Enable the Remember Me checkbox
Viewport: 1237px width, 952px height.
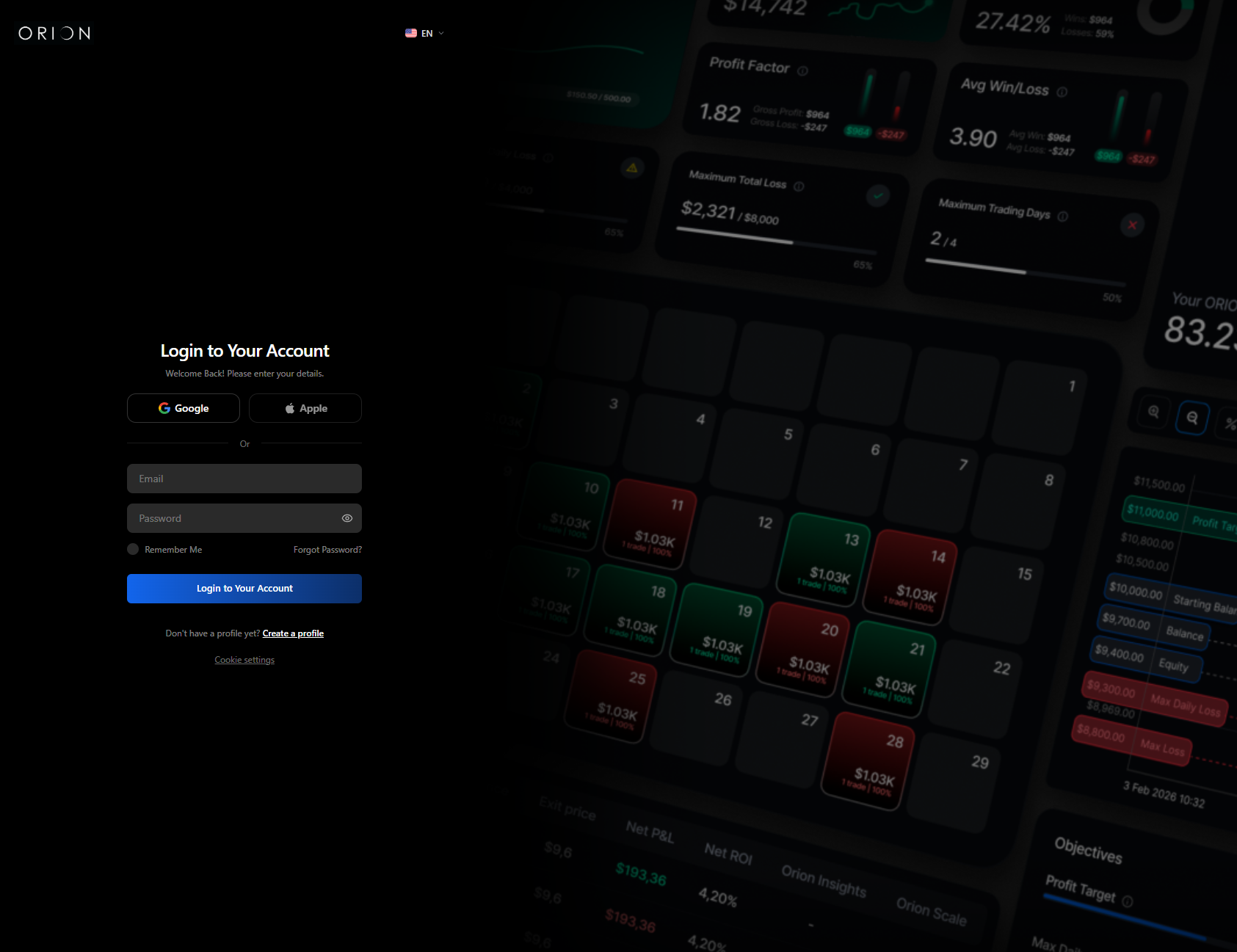(133, 549)
